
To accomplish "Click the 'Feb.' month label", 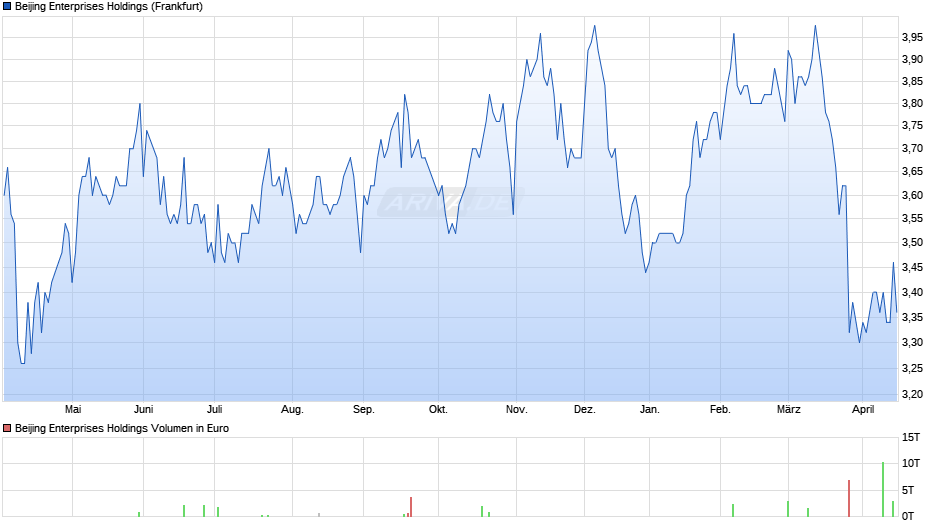I will pos(720,409).
